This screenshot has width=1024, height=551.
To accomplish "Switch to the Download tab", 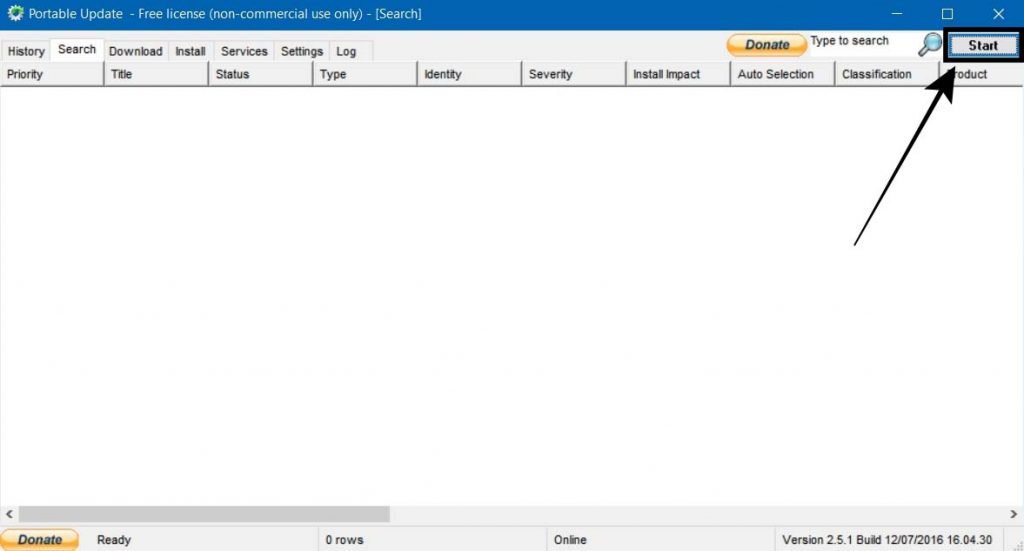I will (x=135, y=51).
